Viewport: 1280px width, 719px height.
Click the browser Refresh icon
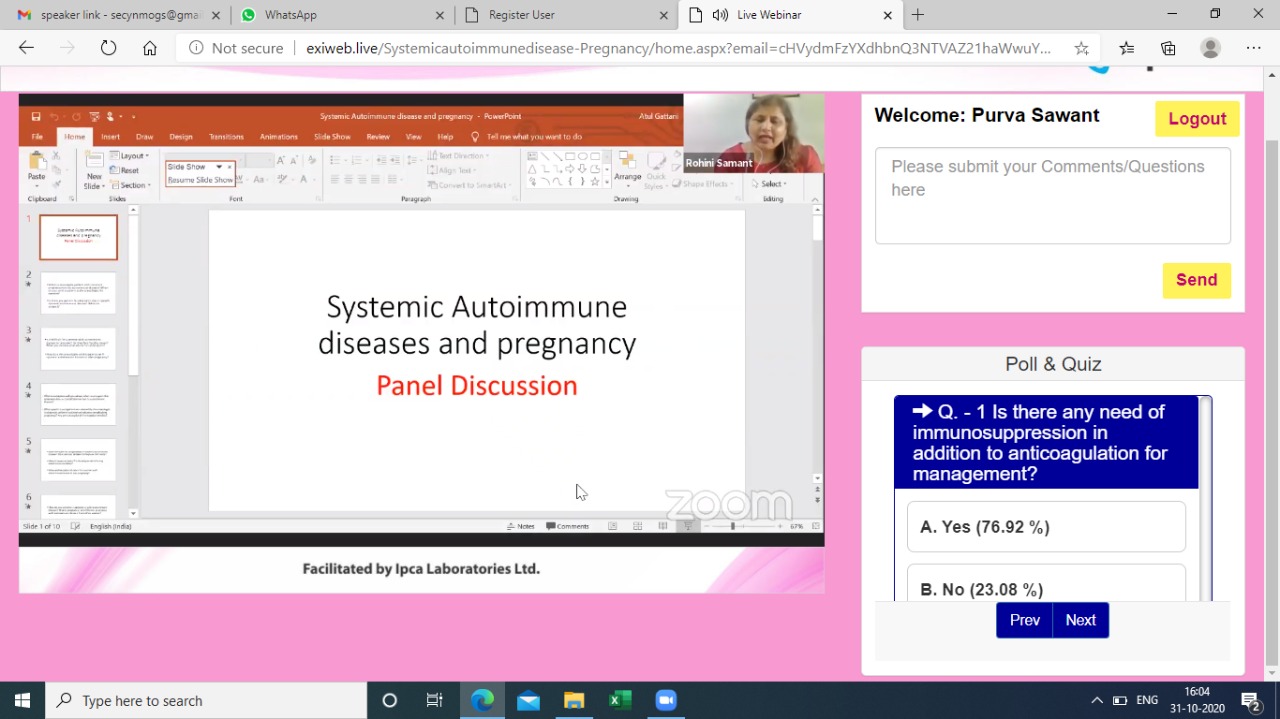point(108,48)
